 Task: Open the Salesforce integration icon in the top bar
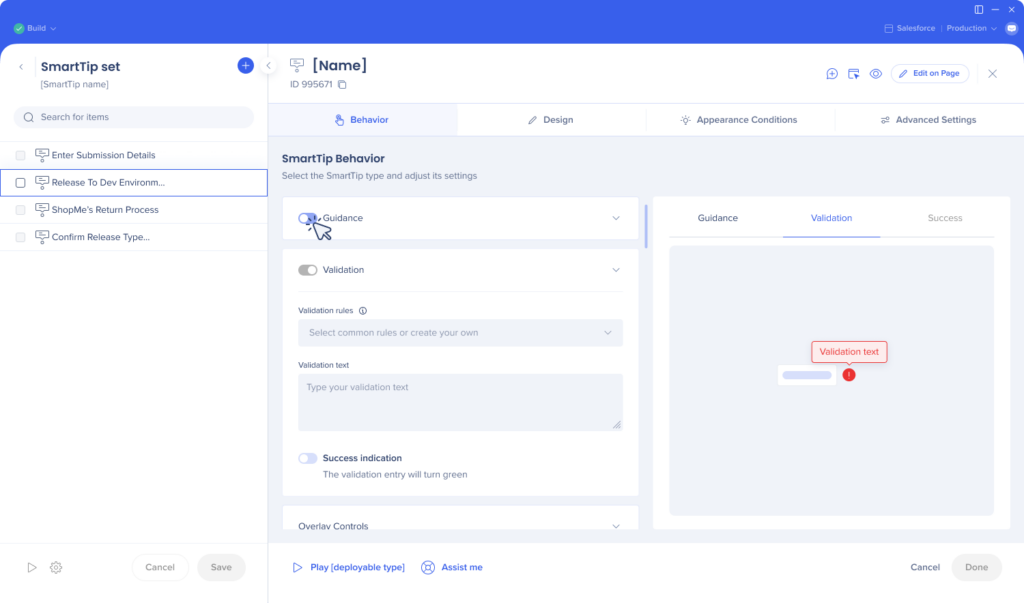(887, 28)
